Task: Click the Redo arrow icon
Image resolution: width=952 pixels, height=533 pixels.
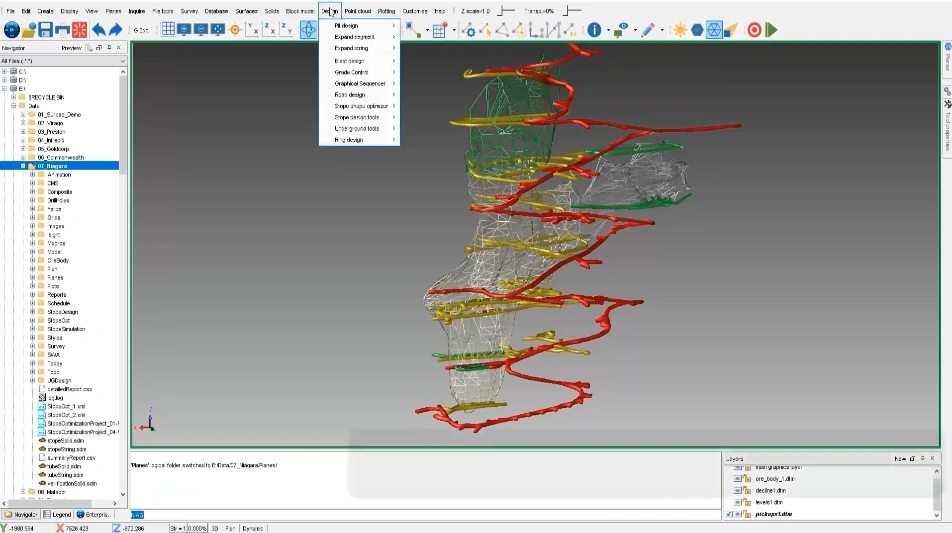Action: [x=116, y=30]
